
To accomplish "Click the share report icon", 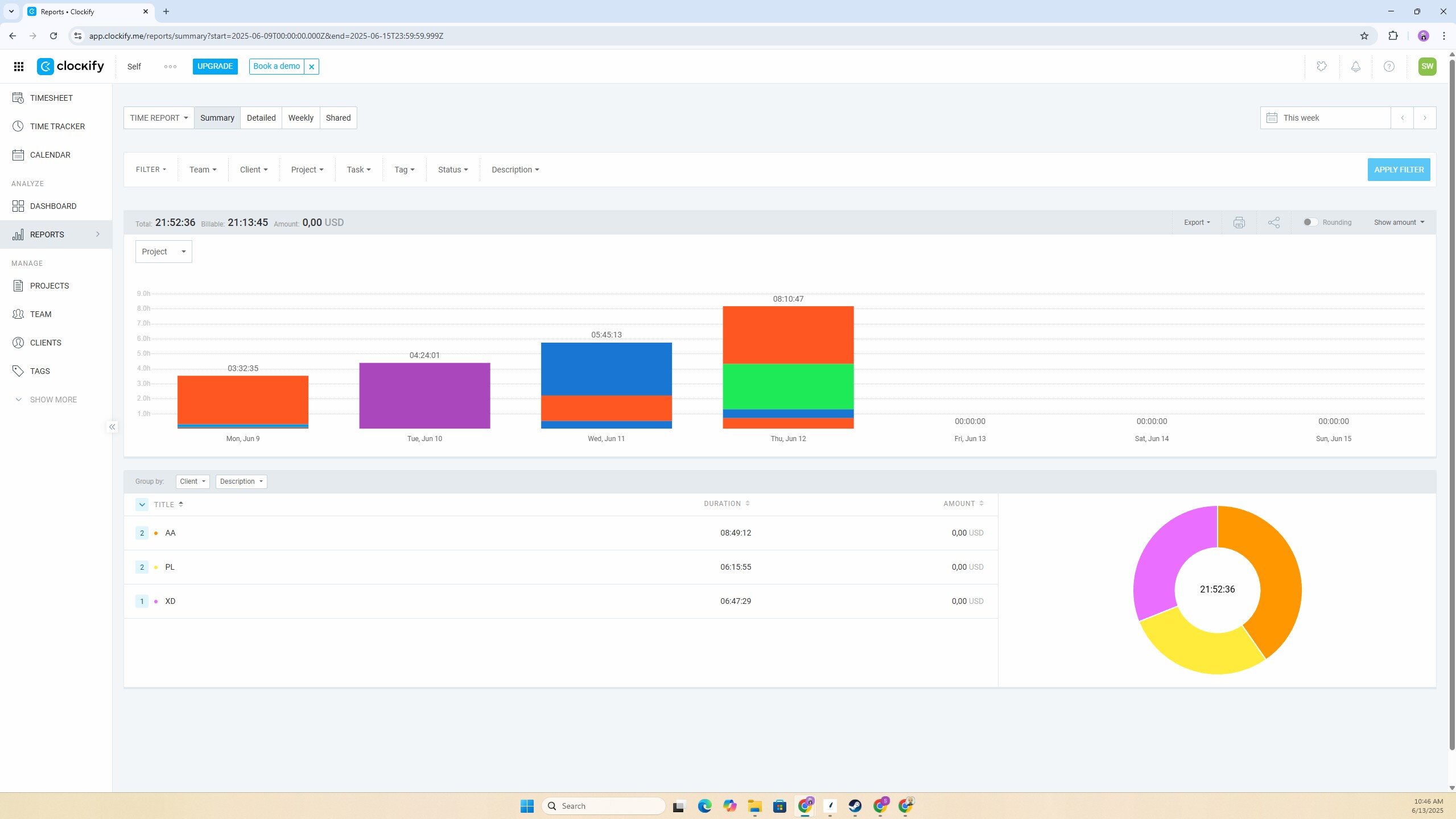I will coord(1273,223).
